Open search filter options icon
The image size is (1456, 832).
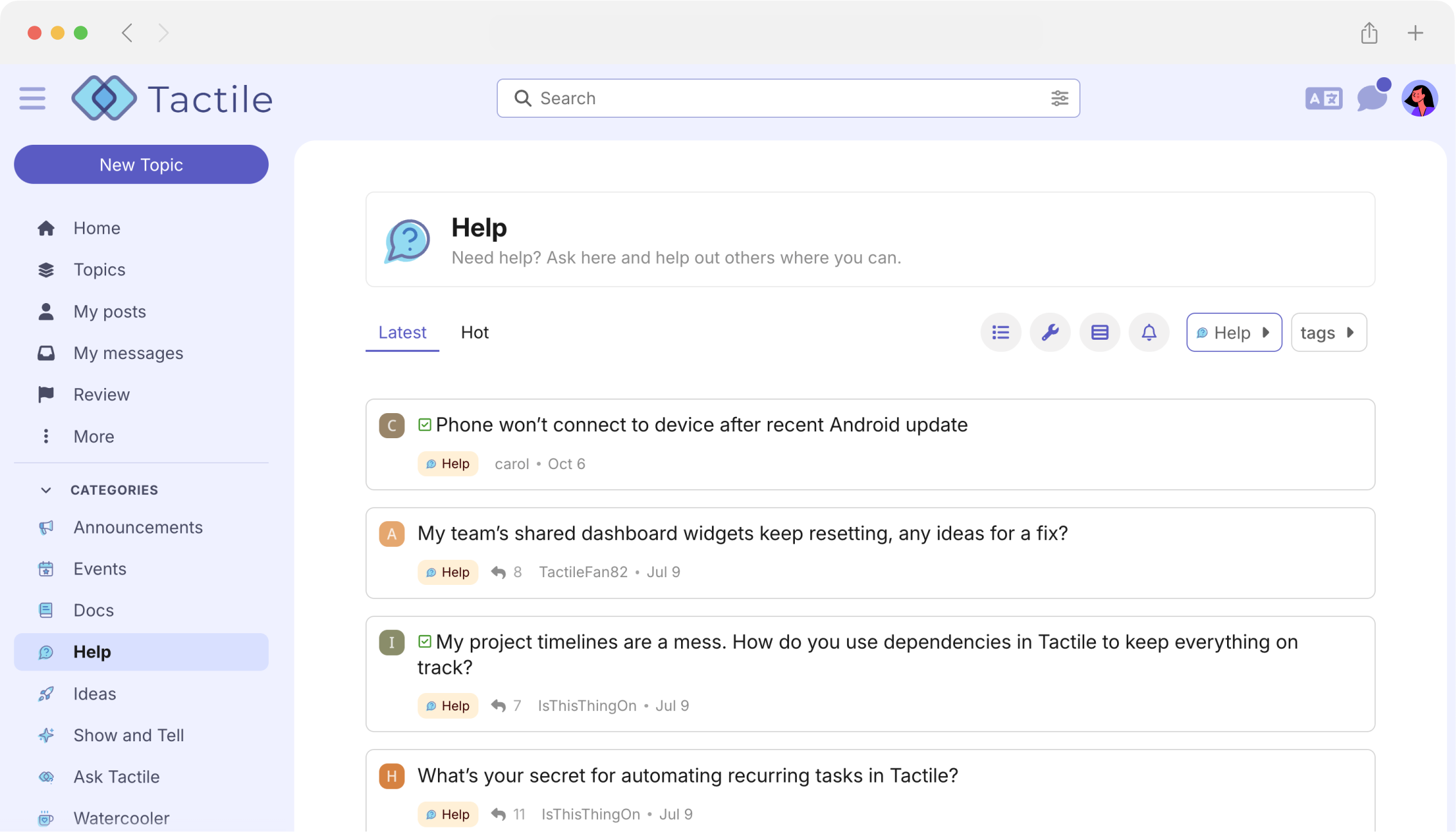pos(1059,98)
